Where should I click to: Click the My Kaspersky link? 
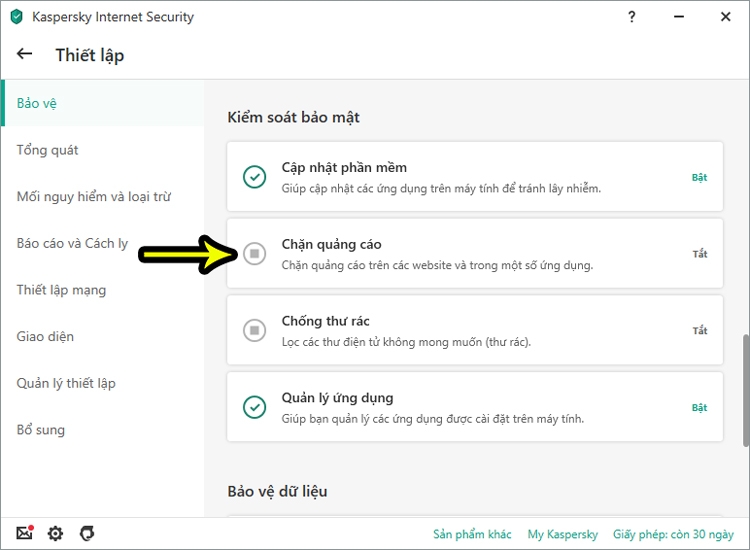tap(563, 534)
